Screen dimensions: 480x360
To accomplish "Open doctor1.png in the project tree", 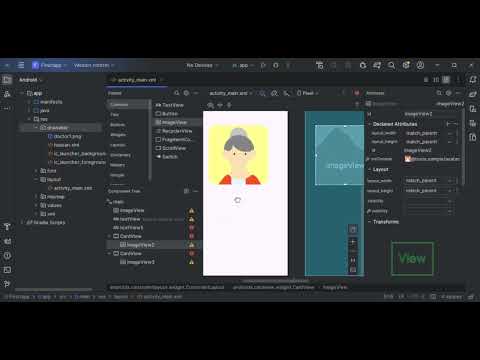I will coord(64,136).
